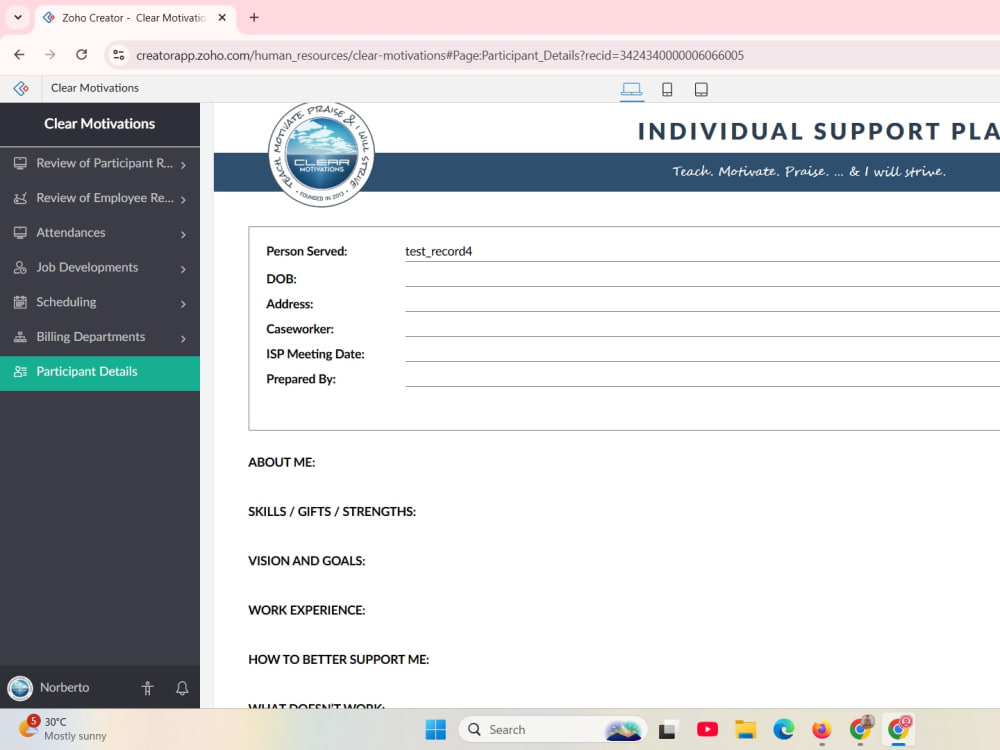The image size is (1000, 750).
Task: Click the Job Developments sidebar icon
Action: click(20, 268)
